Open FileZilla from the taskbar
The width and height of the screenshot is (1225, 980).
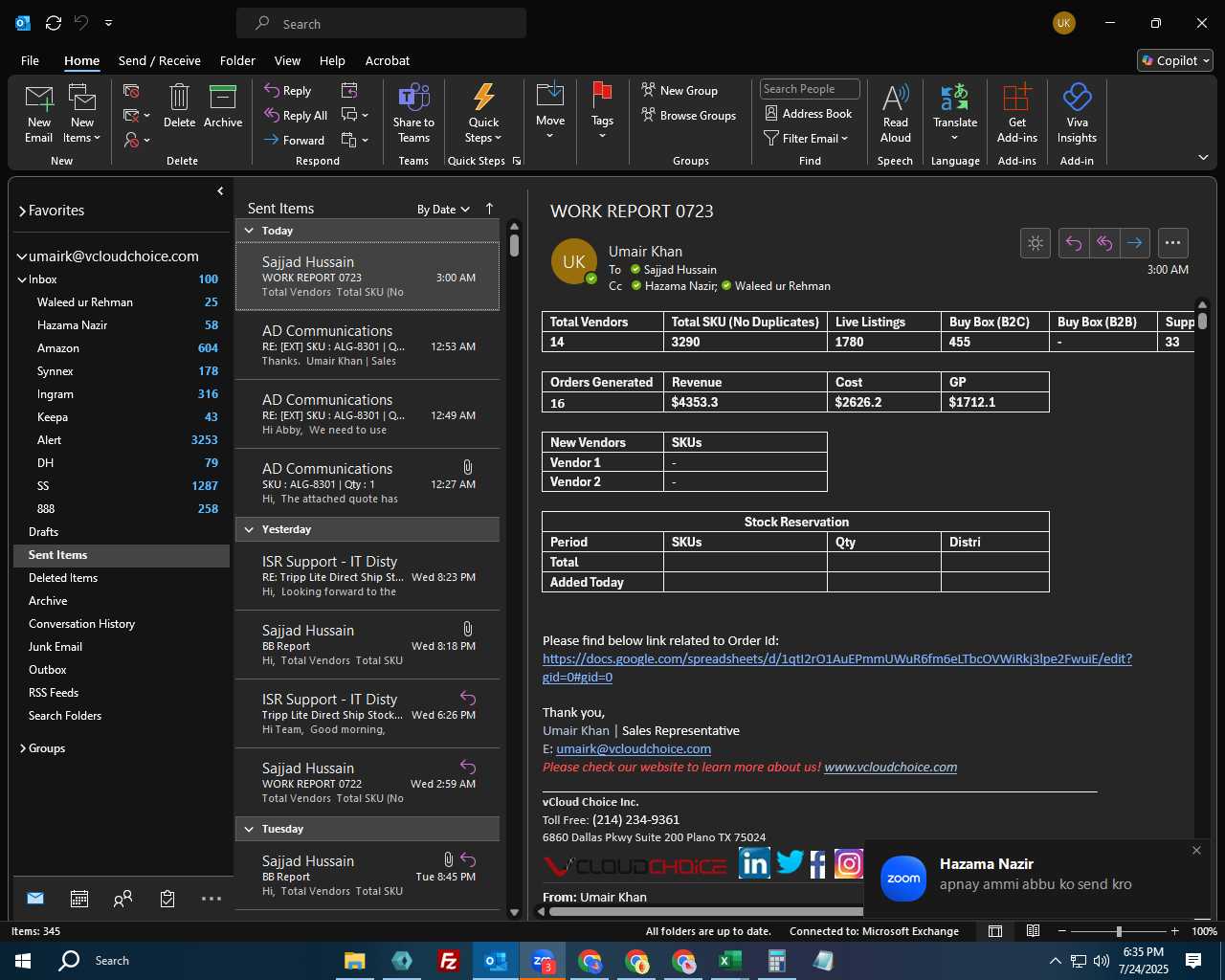(448, 961)
